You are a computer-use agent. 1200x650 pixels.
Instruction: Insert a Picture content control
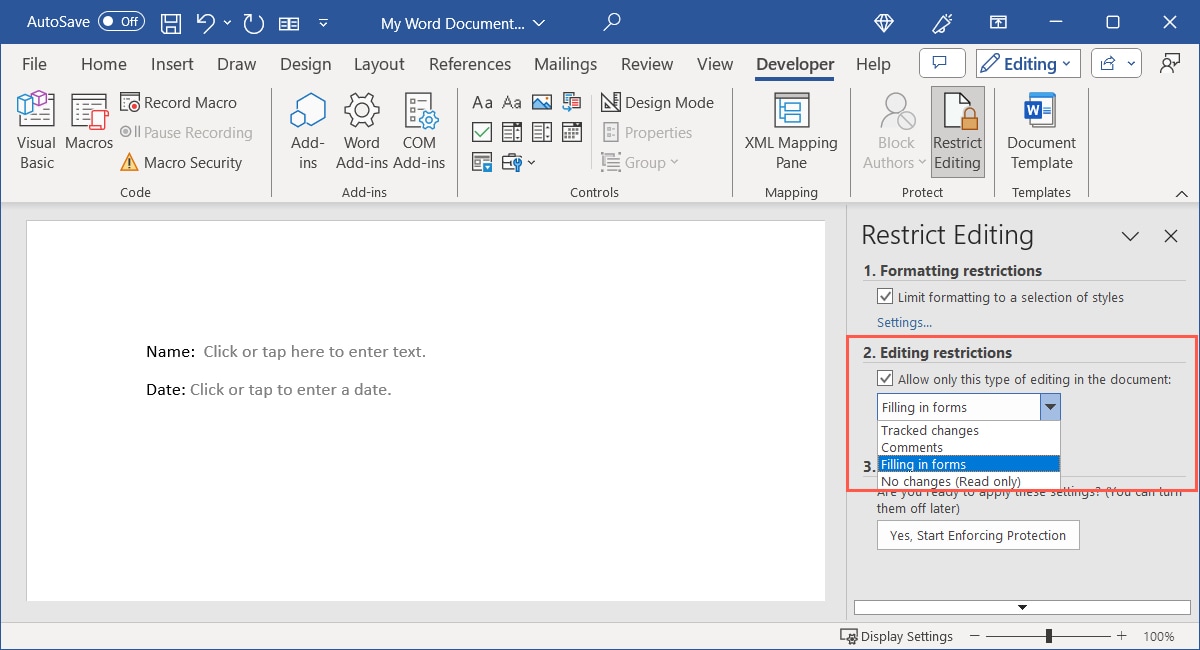tap(541, 102)
